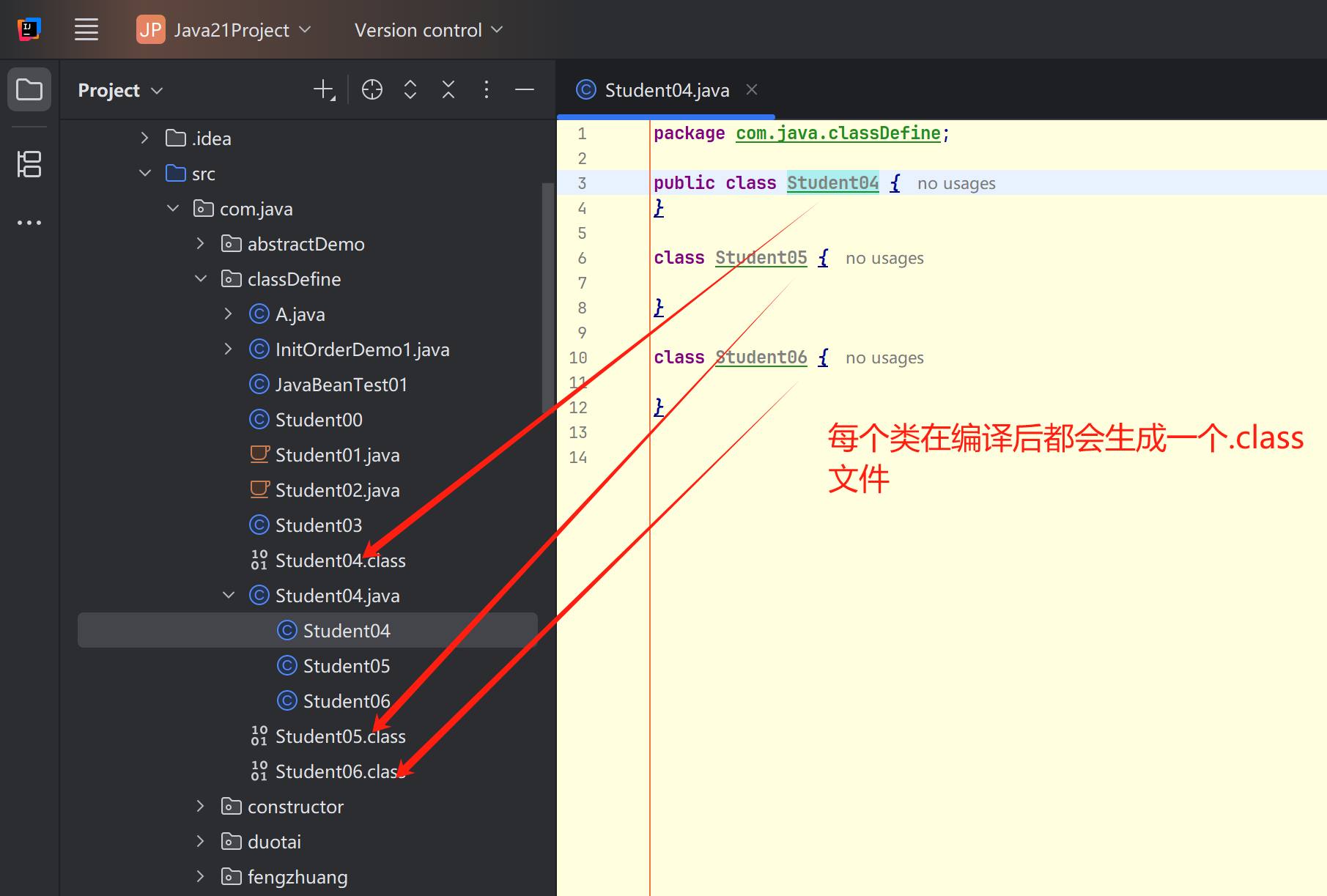
Task: Click the New File or Directory plus icon
Action: coord(324,90)
